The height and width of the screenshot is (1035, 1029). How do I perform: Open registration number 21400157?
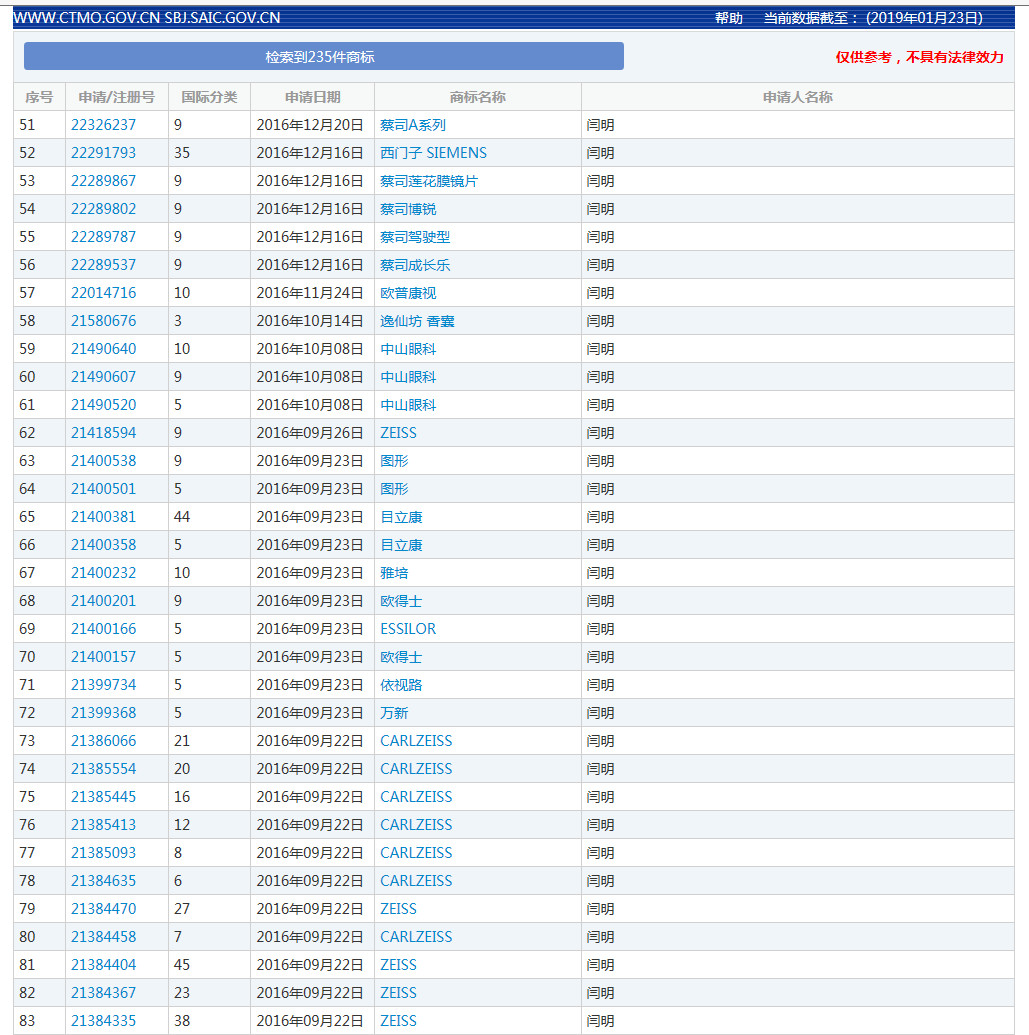coord(104,657)
